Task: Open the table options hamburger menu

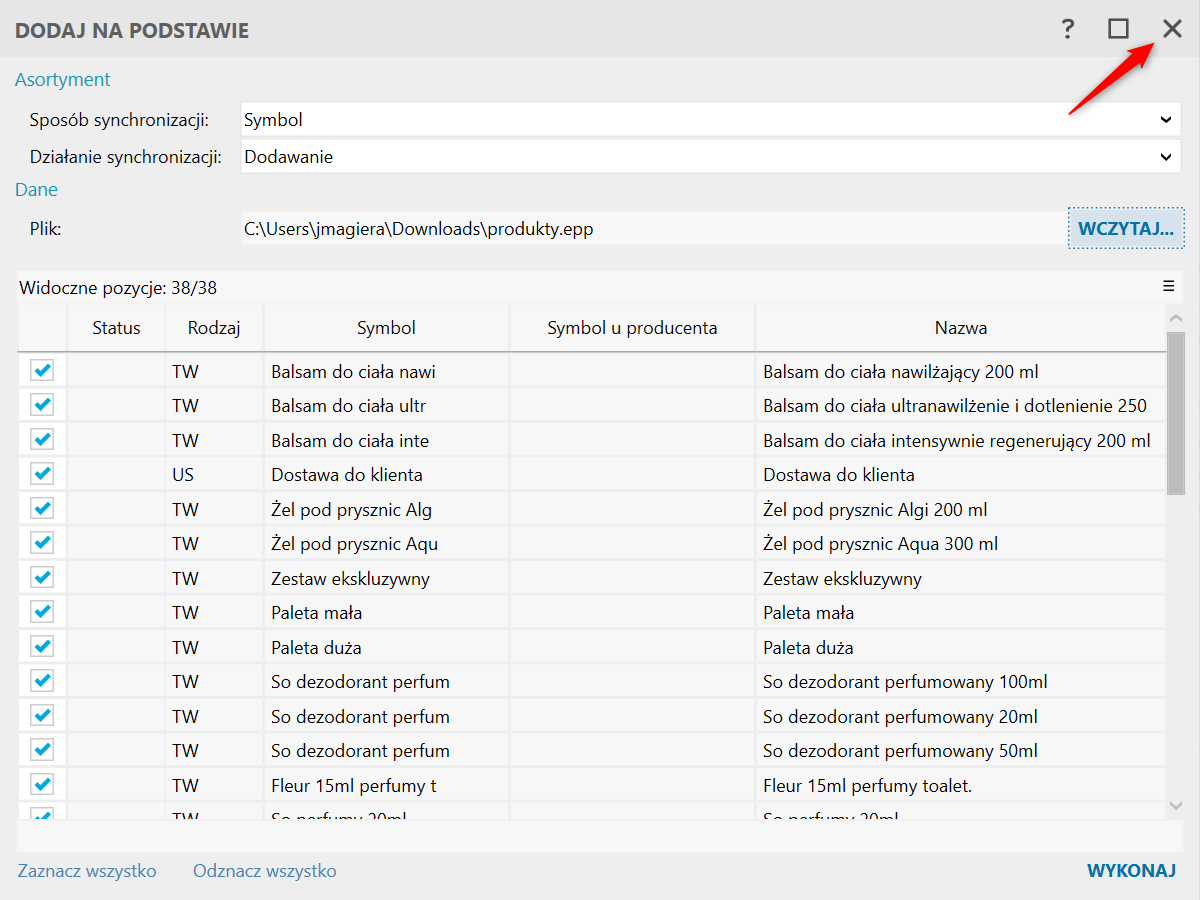Action: click(1168, 286)
